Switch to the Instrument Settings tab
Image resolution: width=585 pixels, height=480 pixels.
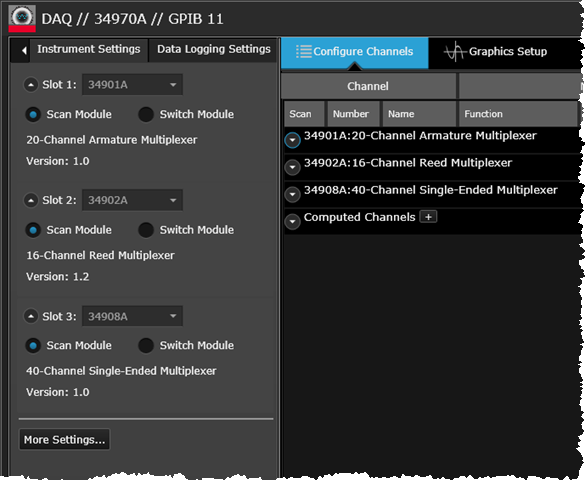(x=89, y=49)
